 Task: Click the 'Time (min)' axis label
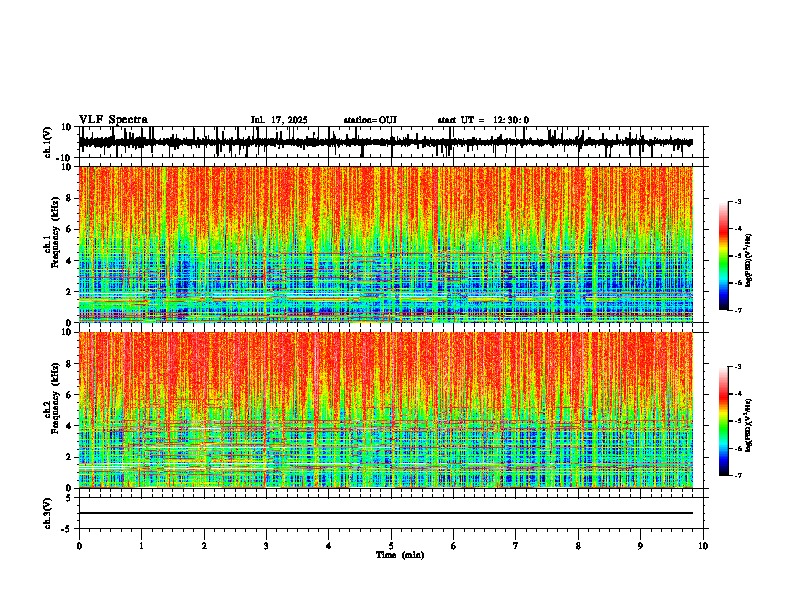click(x=400, y=555)
